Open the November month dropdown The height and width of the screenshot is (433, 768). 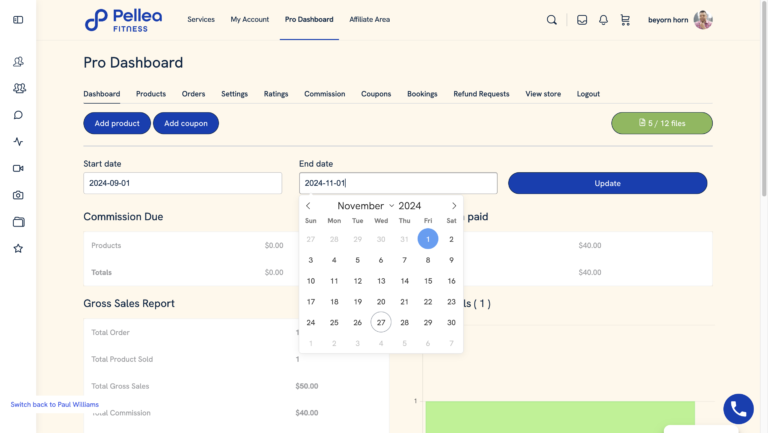(365, 206)
